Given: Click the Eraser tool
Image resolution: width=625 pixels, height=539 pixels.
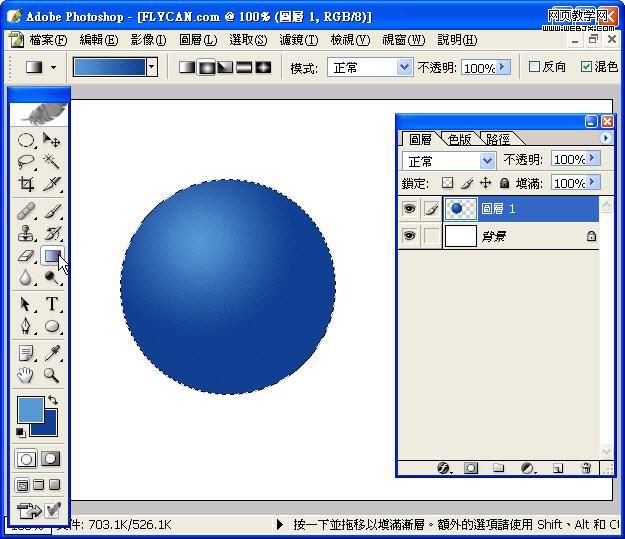Looking at the screenshot, I should point(27,256).
